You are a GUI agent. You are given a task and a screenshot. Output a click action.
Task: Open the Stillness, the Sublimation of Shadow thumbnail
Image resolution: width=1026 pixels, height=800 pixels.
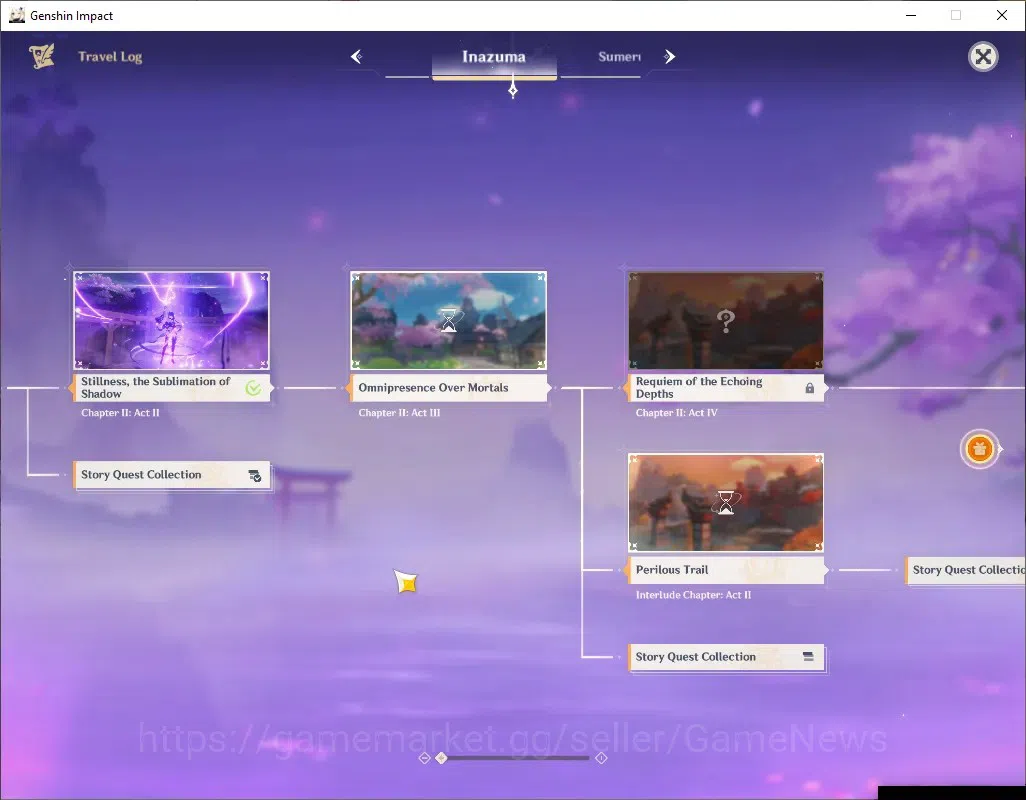[171, 321]
